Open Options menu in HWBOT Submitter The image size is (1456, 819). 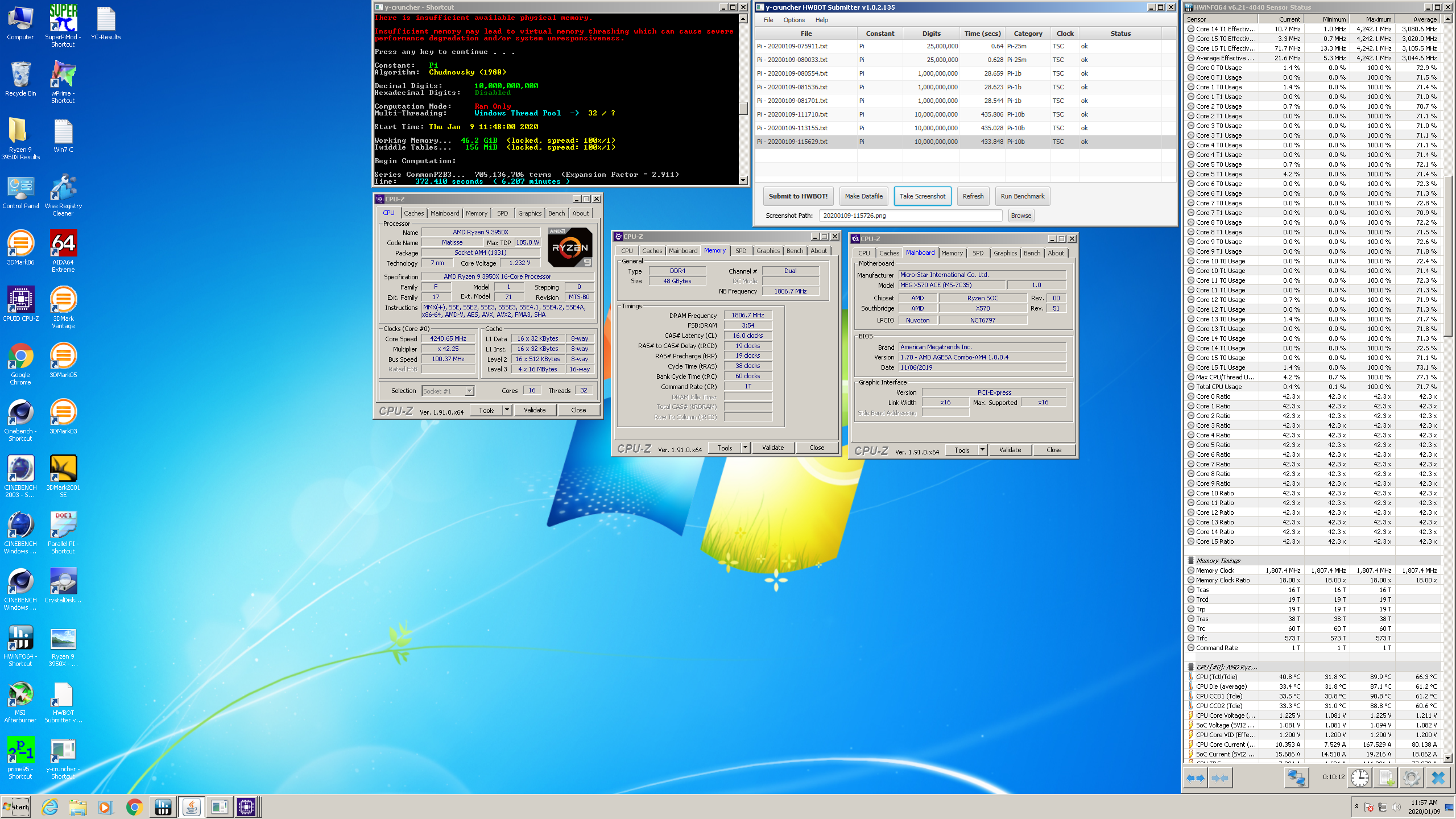pyautogui.click(x=794, y=20)
